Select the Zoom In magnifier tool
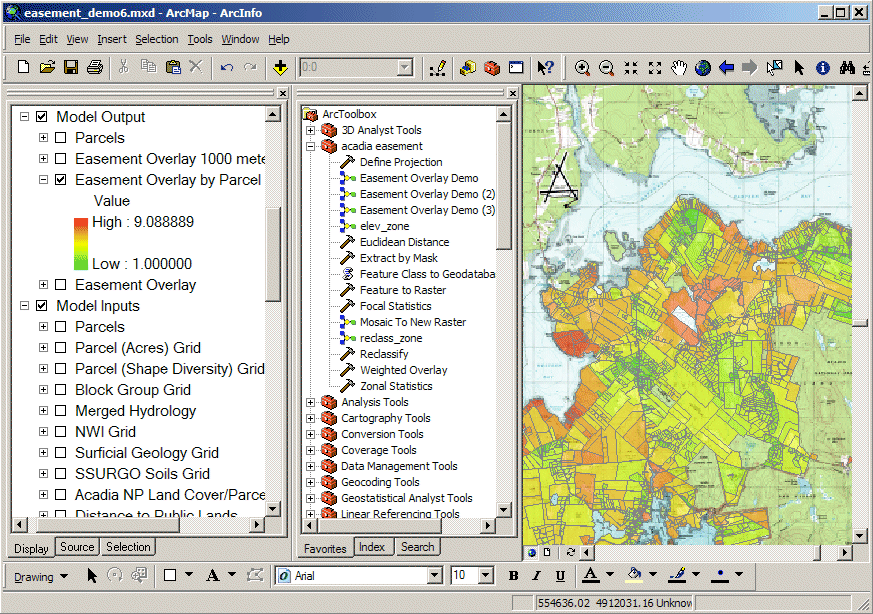This screenshot has width=873, height=614. coord(582,68)
